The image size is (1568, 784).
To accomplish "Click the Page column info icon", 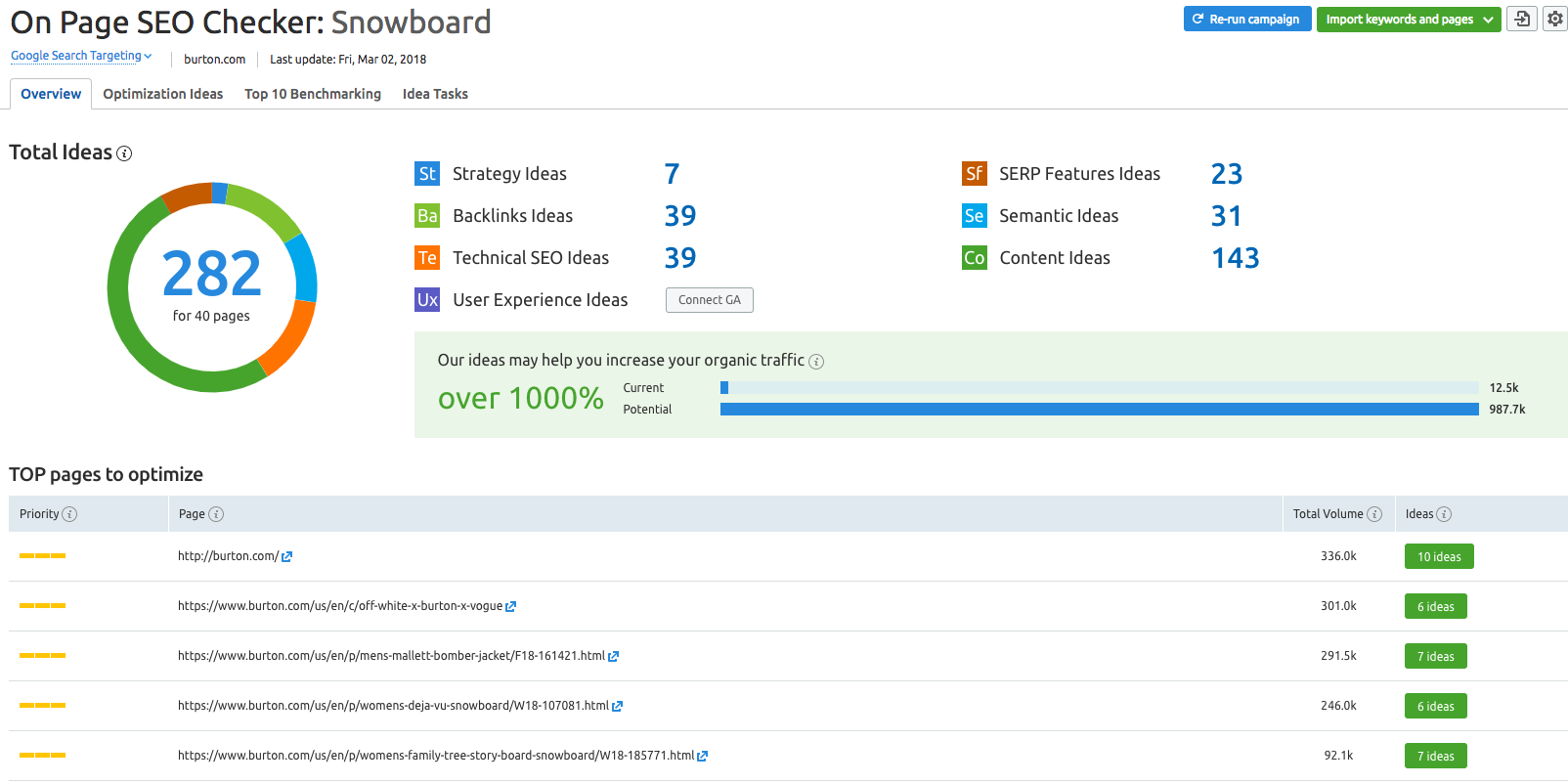I will click(x=216, y=514).
